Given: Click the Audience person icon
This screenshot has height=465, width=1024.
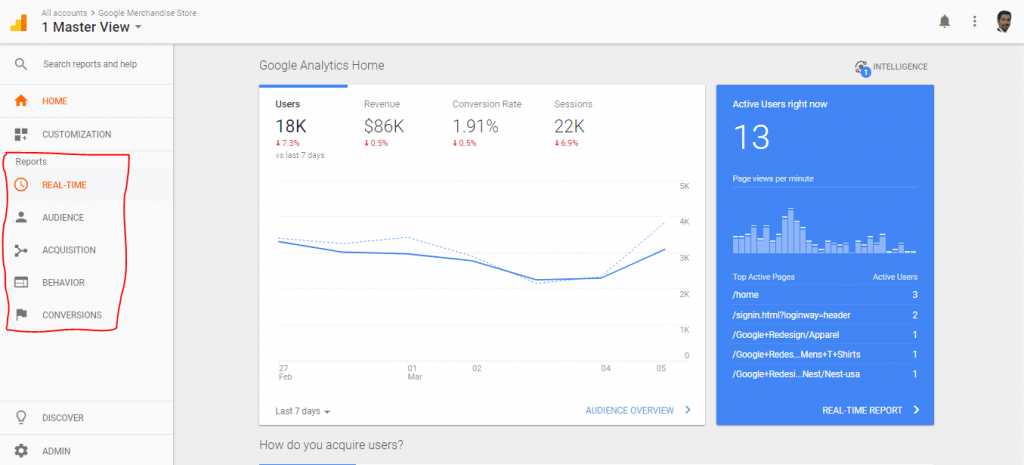Looking at the screenshot, I should pyautogui.click(x=21, y=217).
